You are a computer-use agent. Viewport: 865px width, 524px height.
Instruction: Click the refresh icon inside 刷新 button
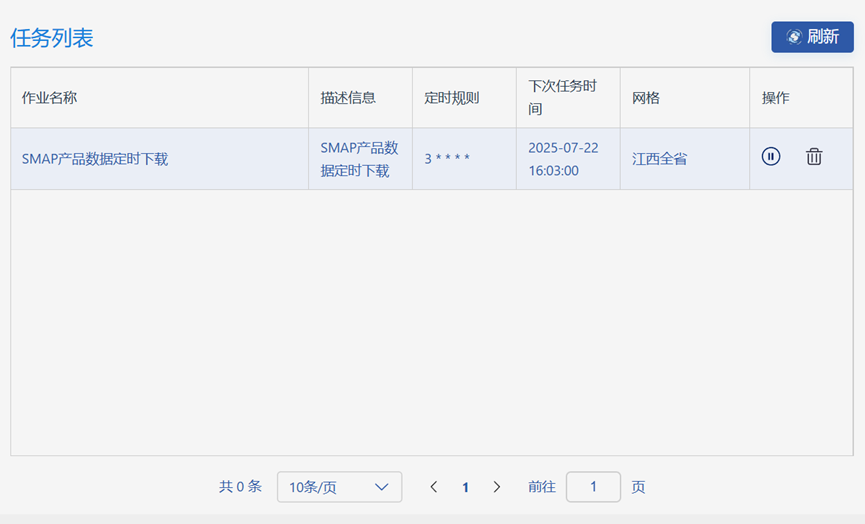point(794,37)
